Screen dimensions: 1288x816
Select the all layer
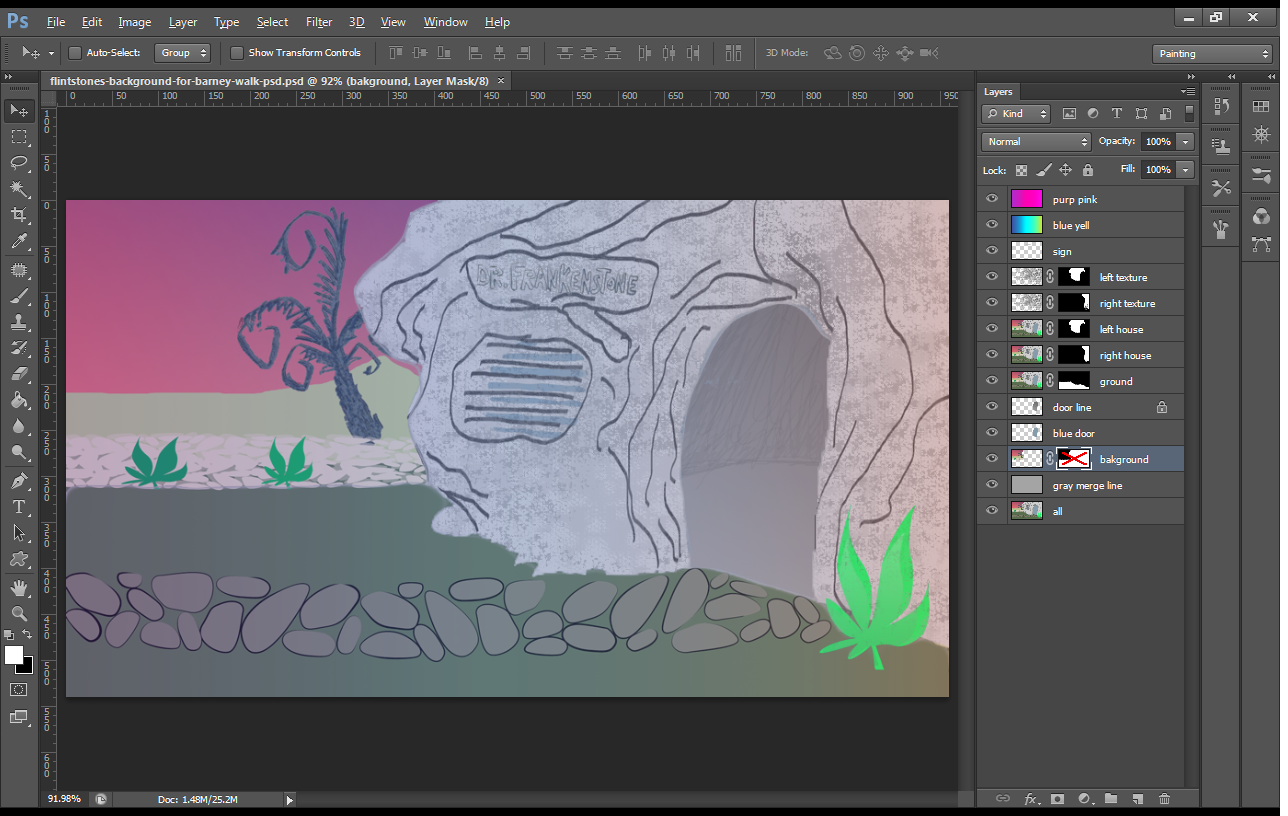[x=1081, y=511]
